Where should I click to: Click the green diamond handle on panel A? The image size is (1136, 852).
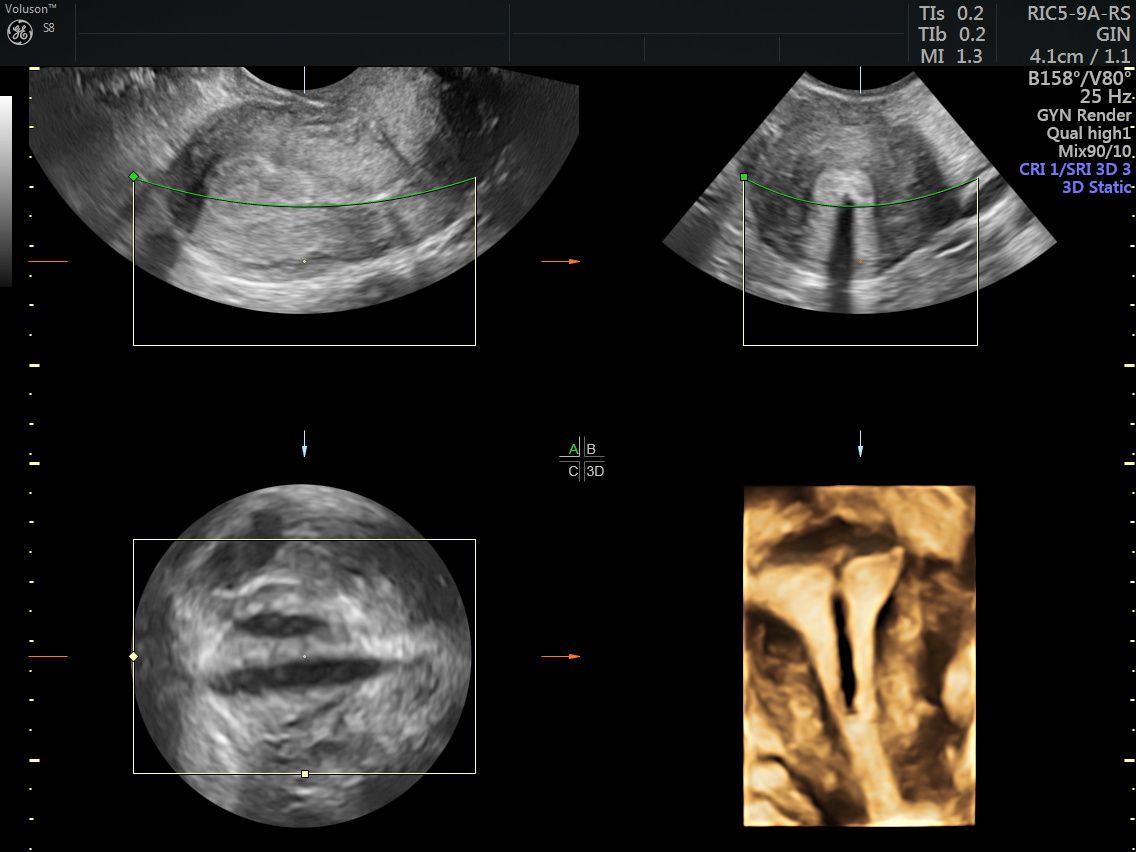(134, 177)
